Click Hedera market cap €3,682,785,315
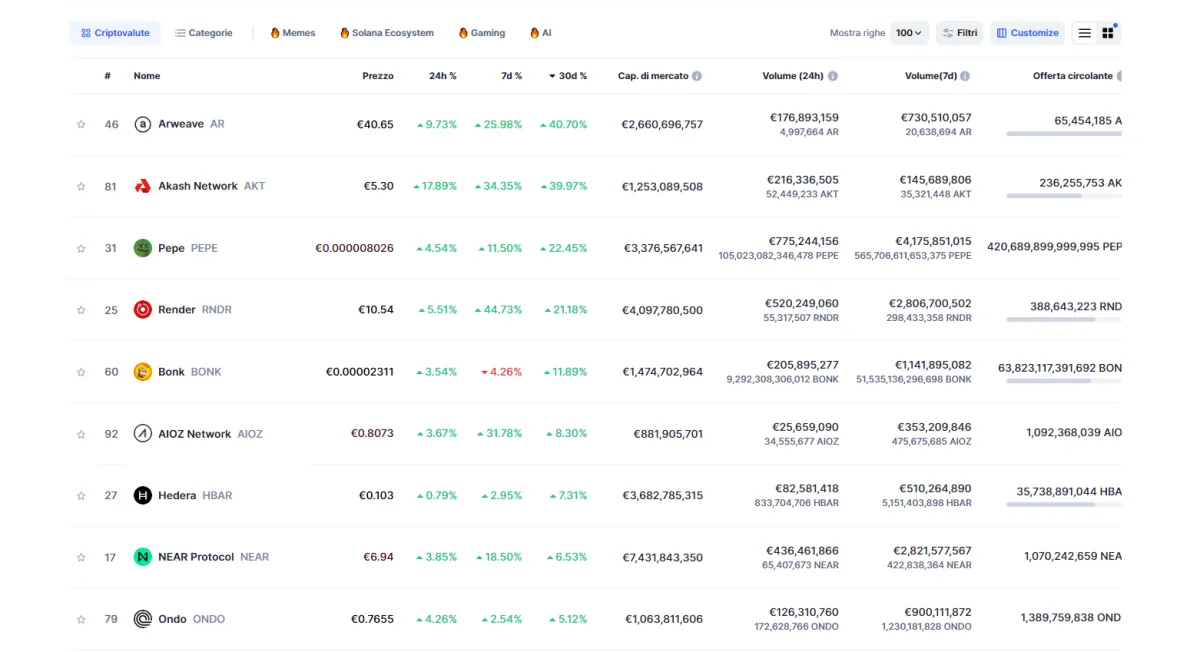Image resolution: width=1200 pixels, height=652 pixels. click(x=662, y=495)
